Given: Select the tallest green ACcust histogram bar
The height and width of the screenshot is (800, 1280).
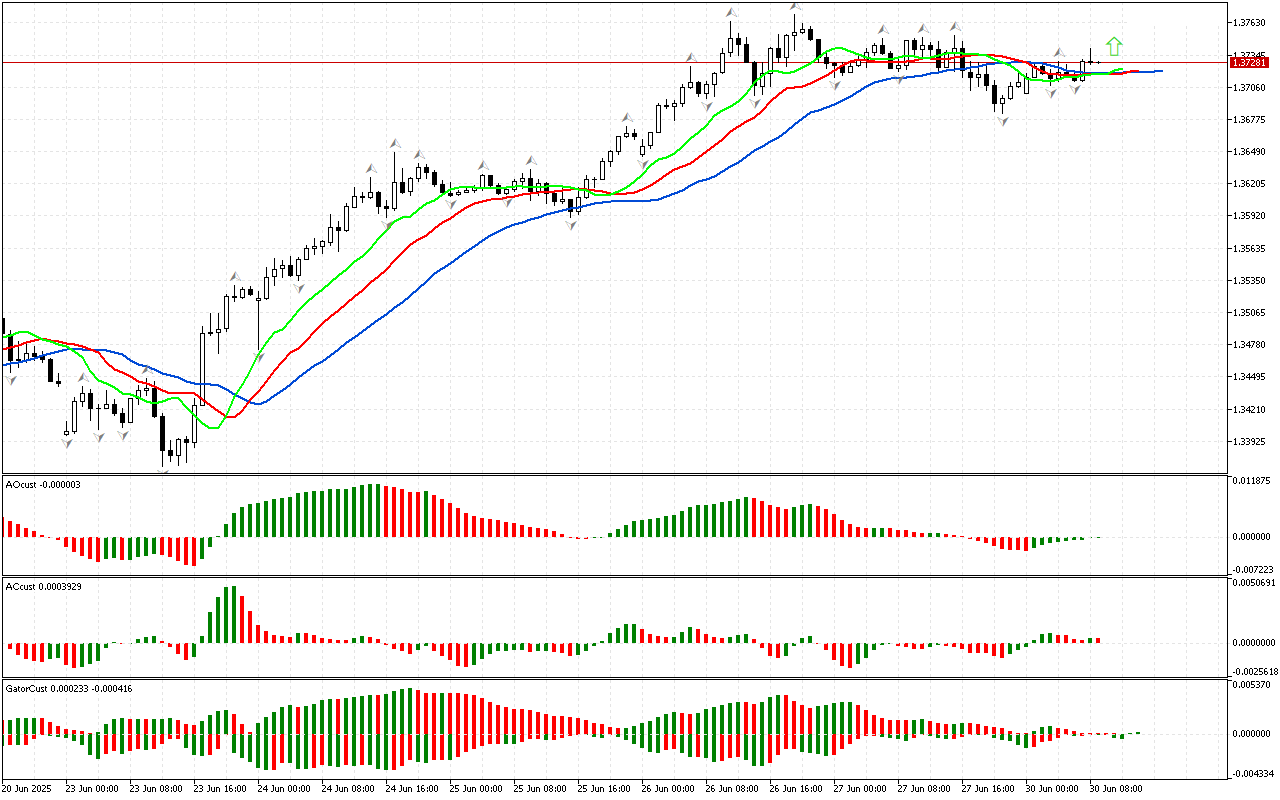Looking at the screenshot, I should tap(231, 614).
